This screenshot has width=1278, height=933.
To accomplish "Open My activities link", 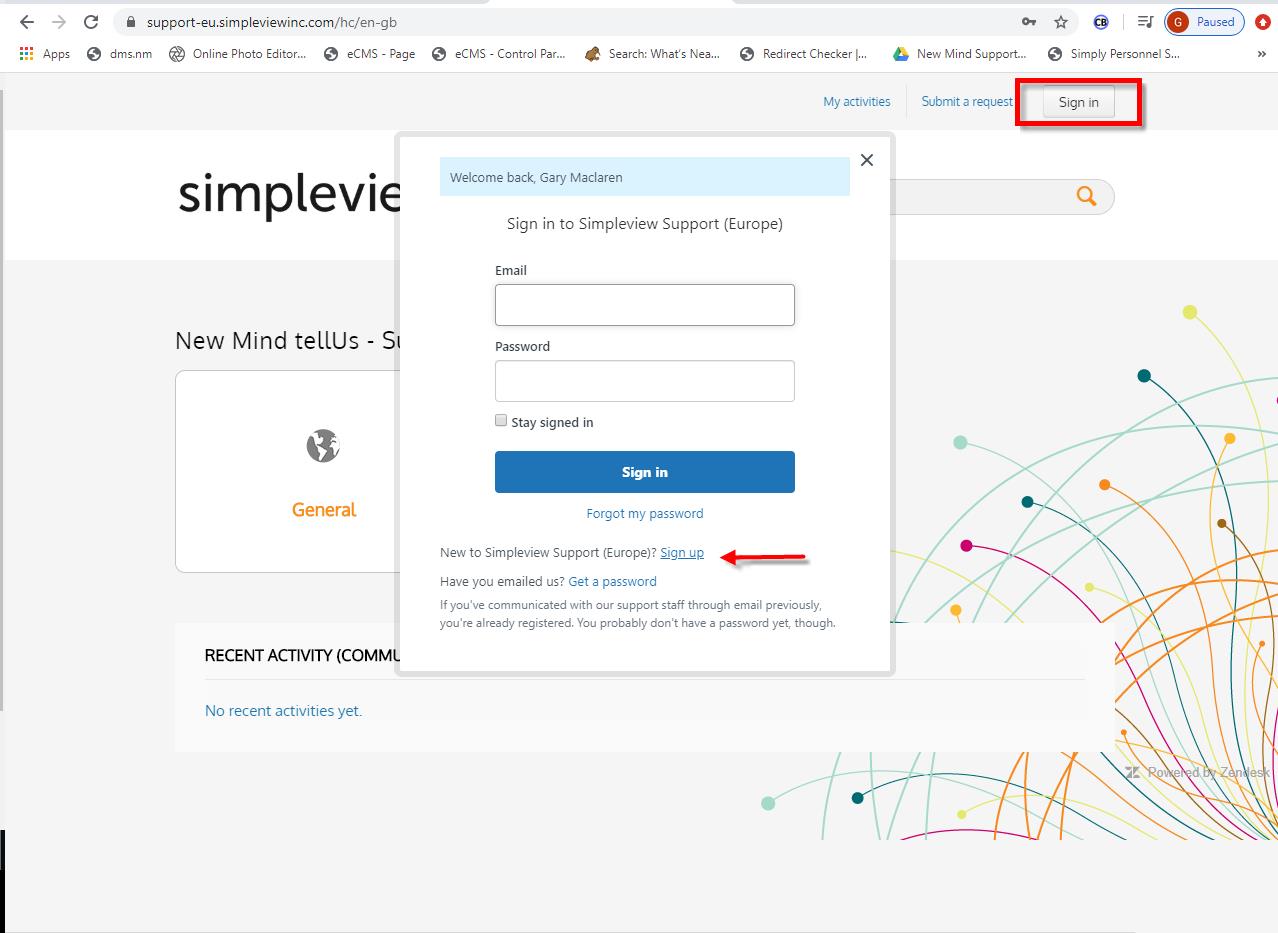I will (x=857, y=101).
